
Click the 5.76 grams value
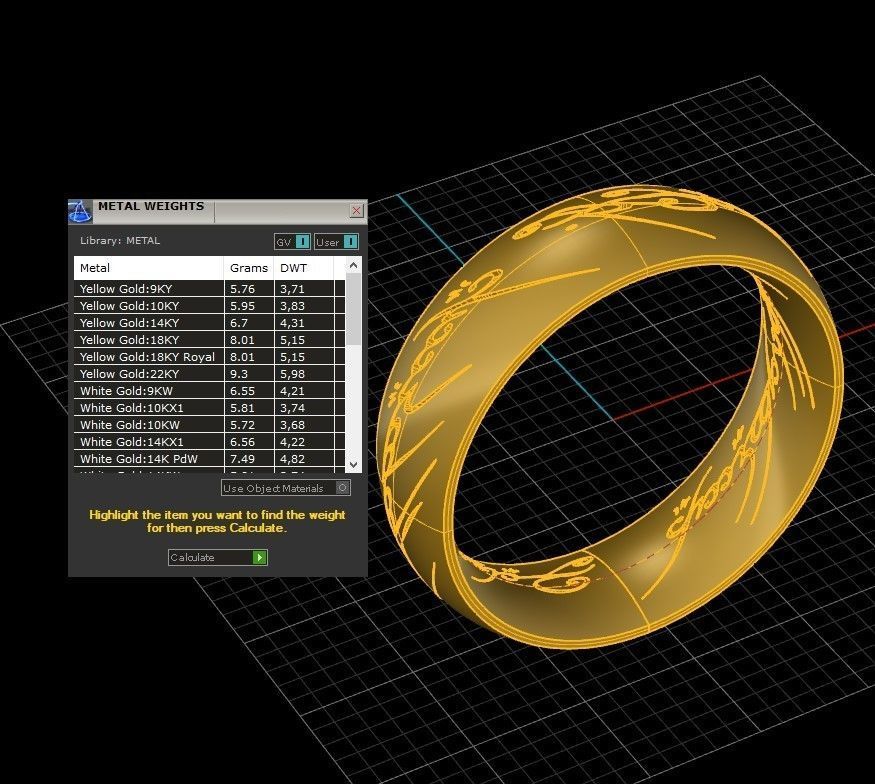[x=243, y=289]
